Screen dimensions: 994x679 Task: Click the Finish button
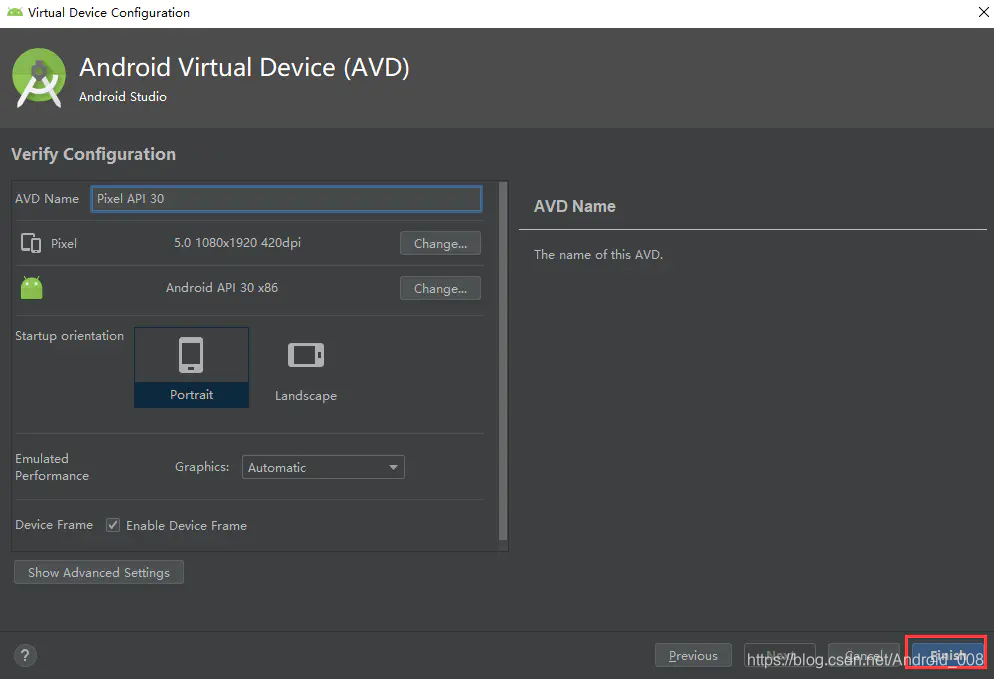[x=948, y=655]
